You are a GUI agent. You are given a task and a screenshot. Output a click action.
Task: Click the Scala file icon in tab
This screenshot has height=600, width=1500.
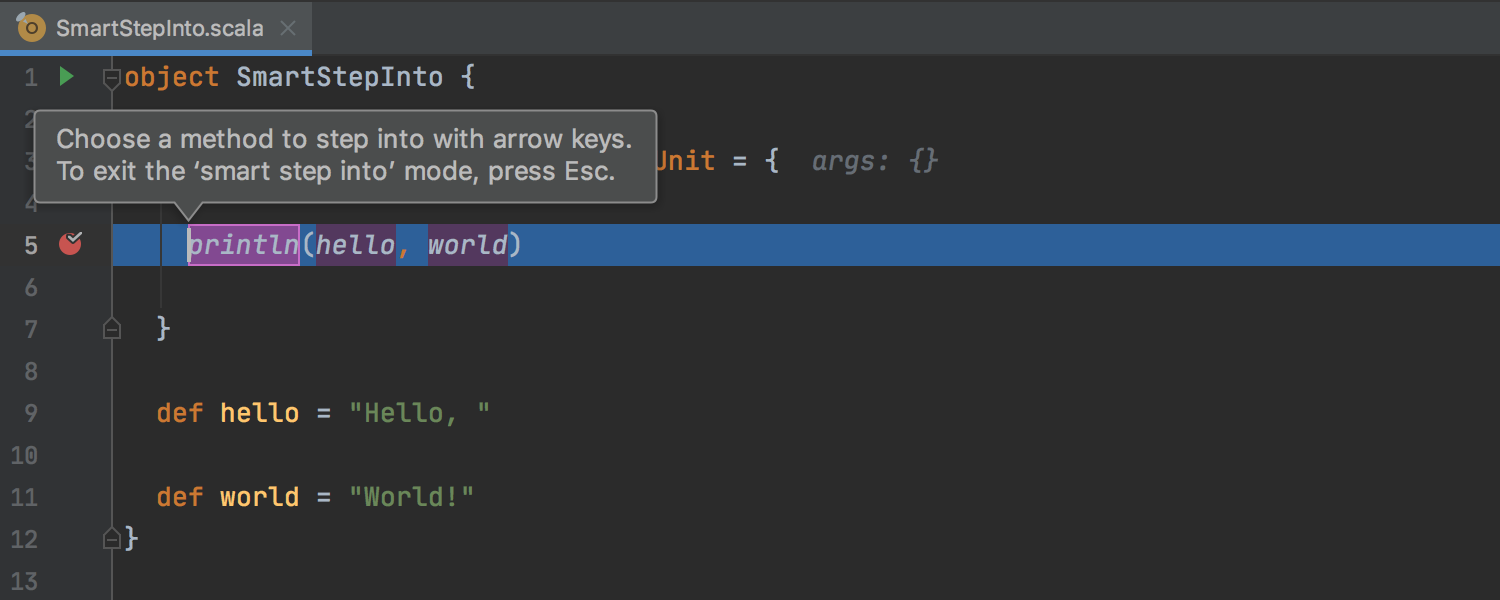click(x=32, y=27)
